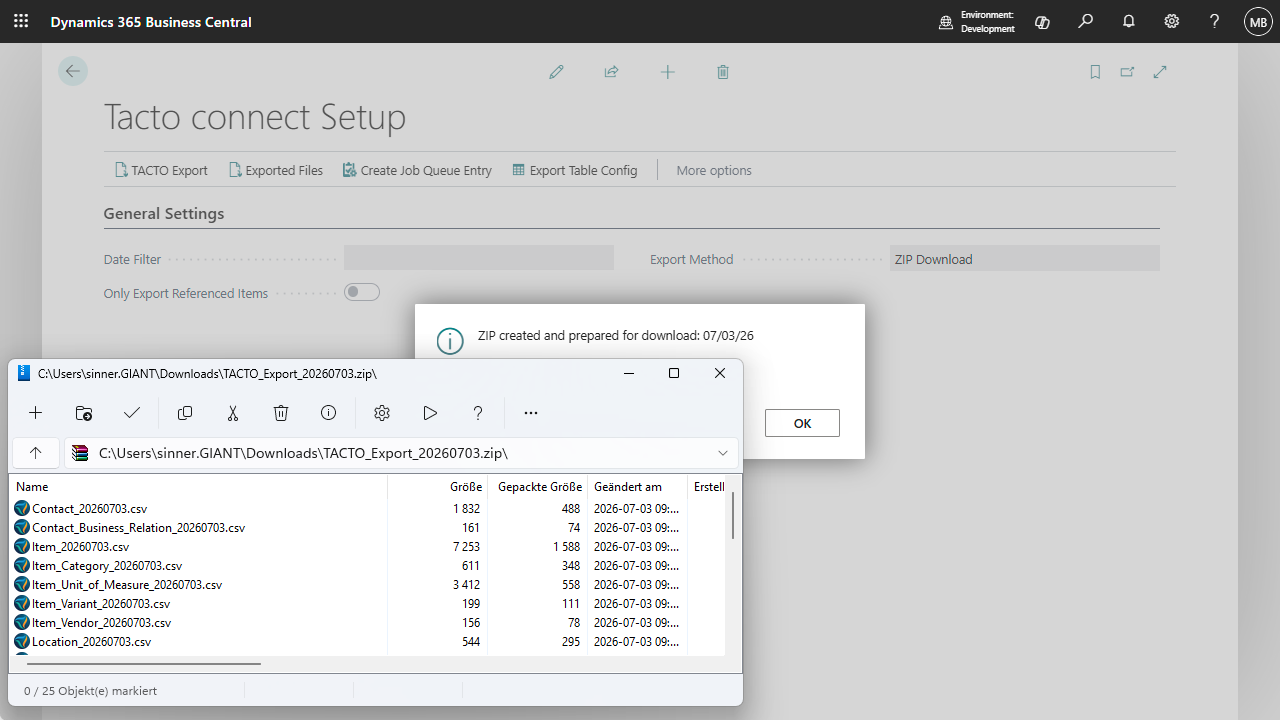Open page in new window icon

pyautogui.click(x=1127, y=72)
